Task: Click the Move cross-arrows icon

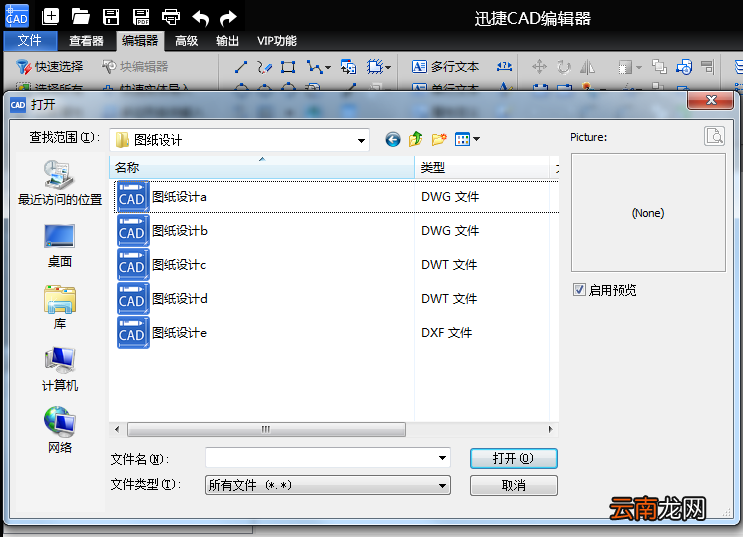Action: click(539, 67)
